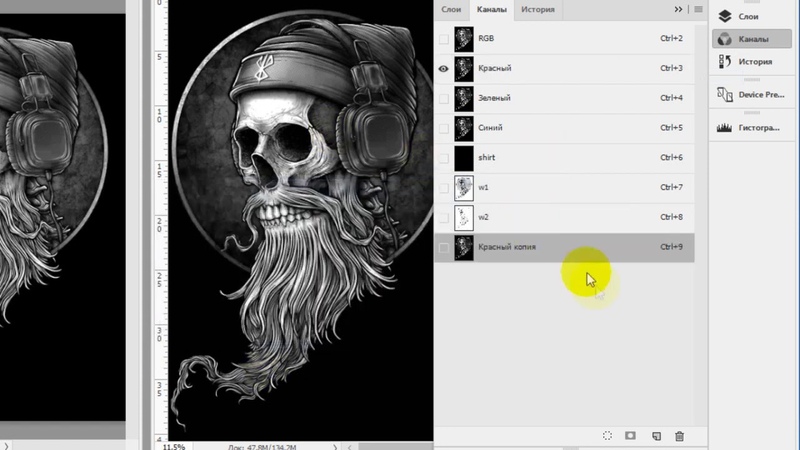Screen dimensions: 800x450
Task: Delete current channel trash icon
Action: click(x=680, y=436)
